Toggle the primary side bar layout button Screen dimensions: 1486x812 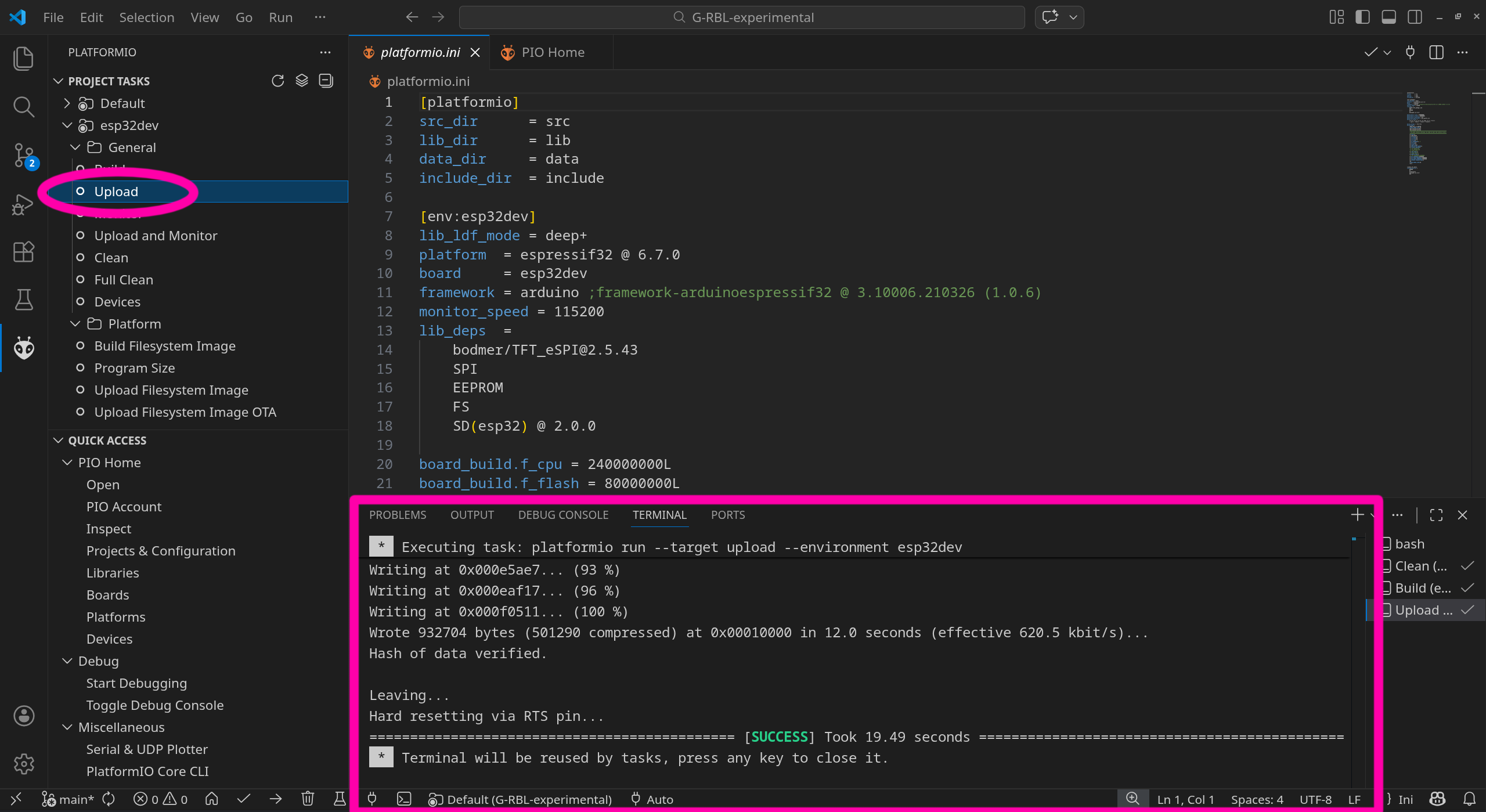1362,17
